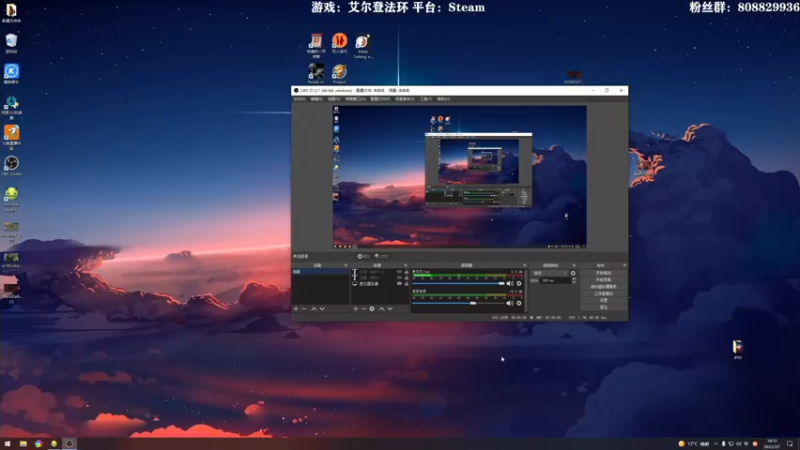Launch the Ready or Not game shortcut
The image size is (800, 450).
(316, 73)
